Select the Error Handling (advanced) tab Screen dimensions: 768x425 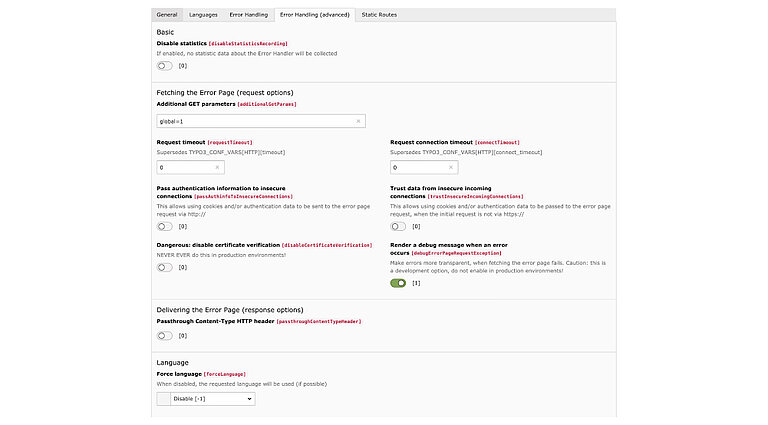[x=314, y=15]
